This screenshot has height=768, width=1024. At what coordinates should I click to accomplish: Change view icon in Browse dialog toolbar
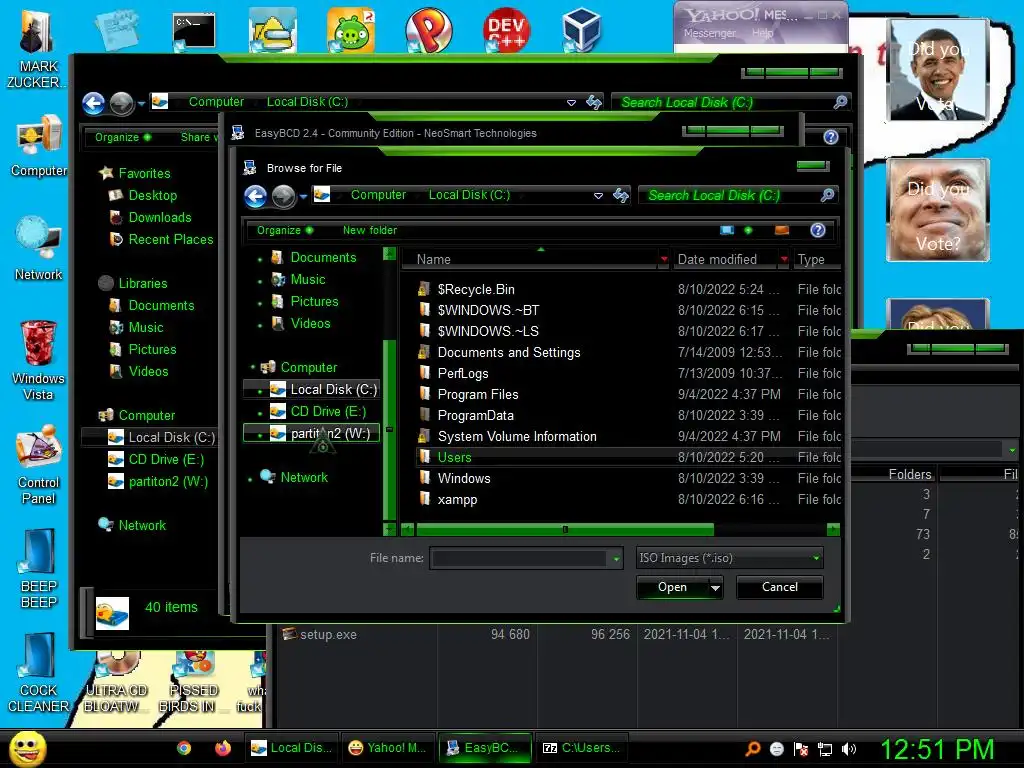coord(727,230)
